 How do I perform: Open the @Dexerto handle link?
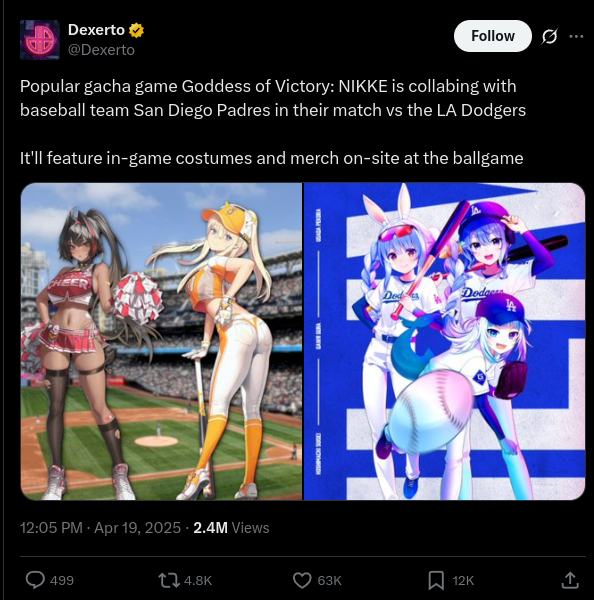point(101,50)
